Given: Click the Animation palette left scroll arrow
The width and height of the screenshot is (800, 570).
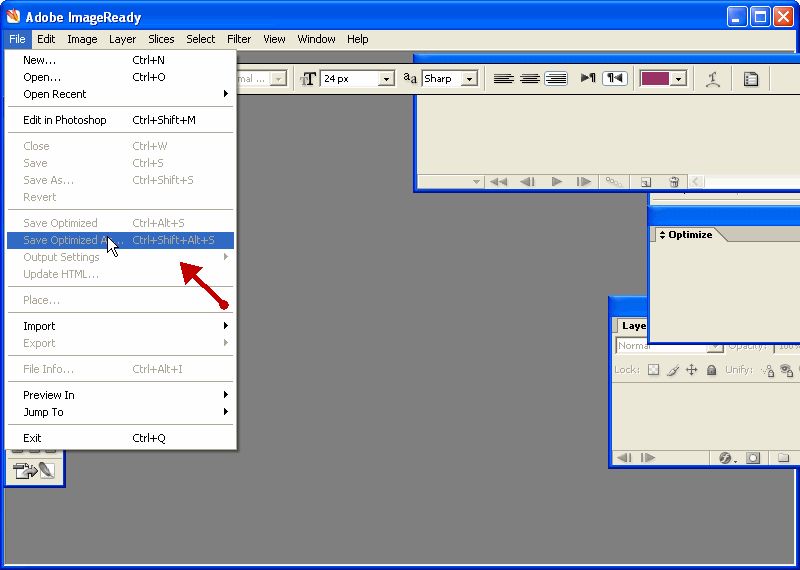Looking at the screenshot, I should (x=696, y=182).
